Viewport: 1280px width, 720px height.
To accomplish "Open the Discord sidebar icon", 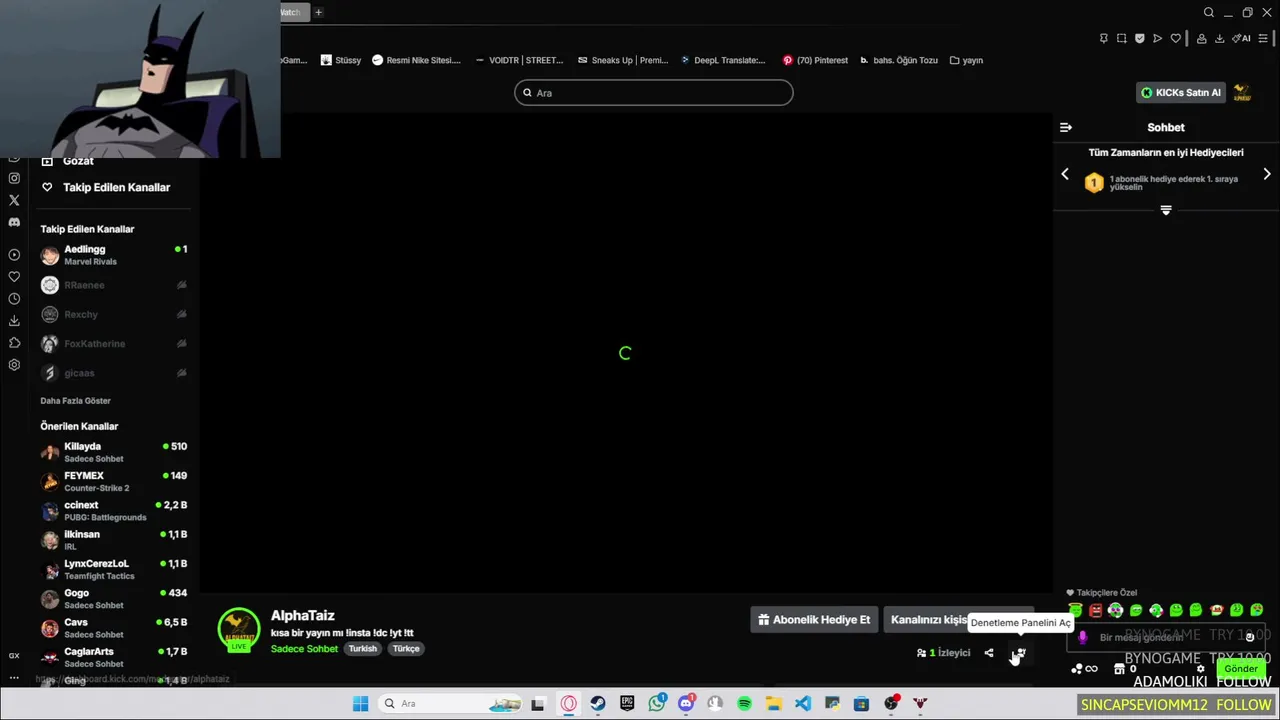I will click(x=14, y=222).
